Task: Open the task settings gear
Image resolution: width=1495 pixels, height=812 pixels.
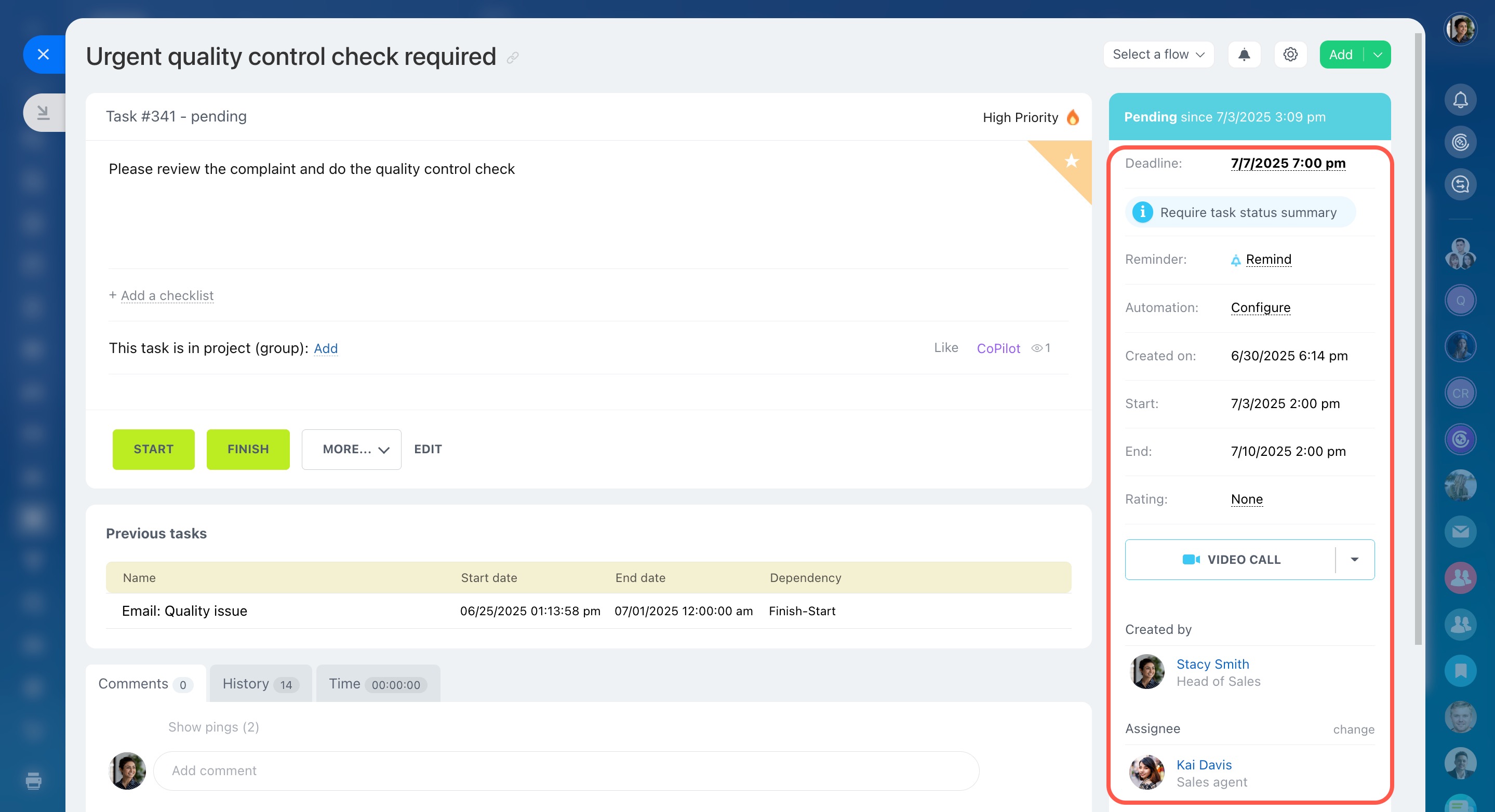Action: 1290,55
